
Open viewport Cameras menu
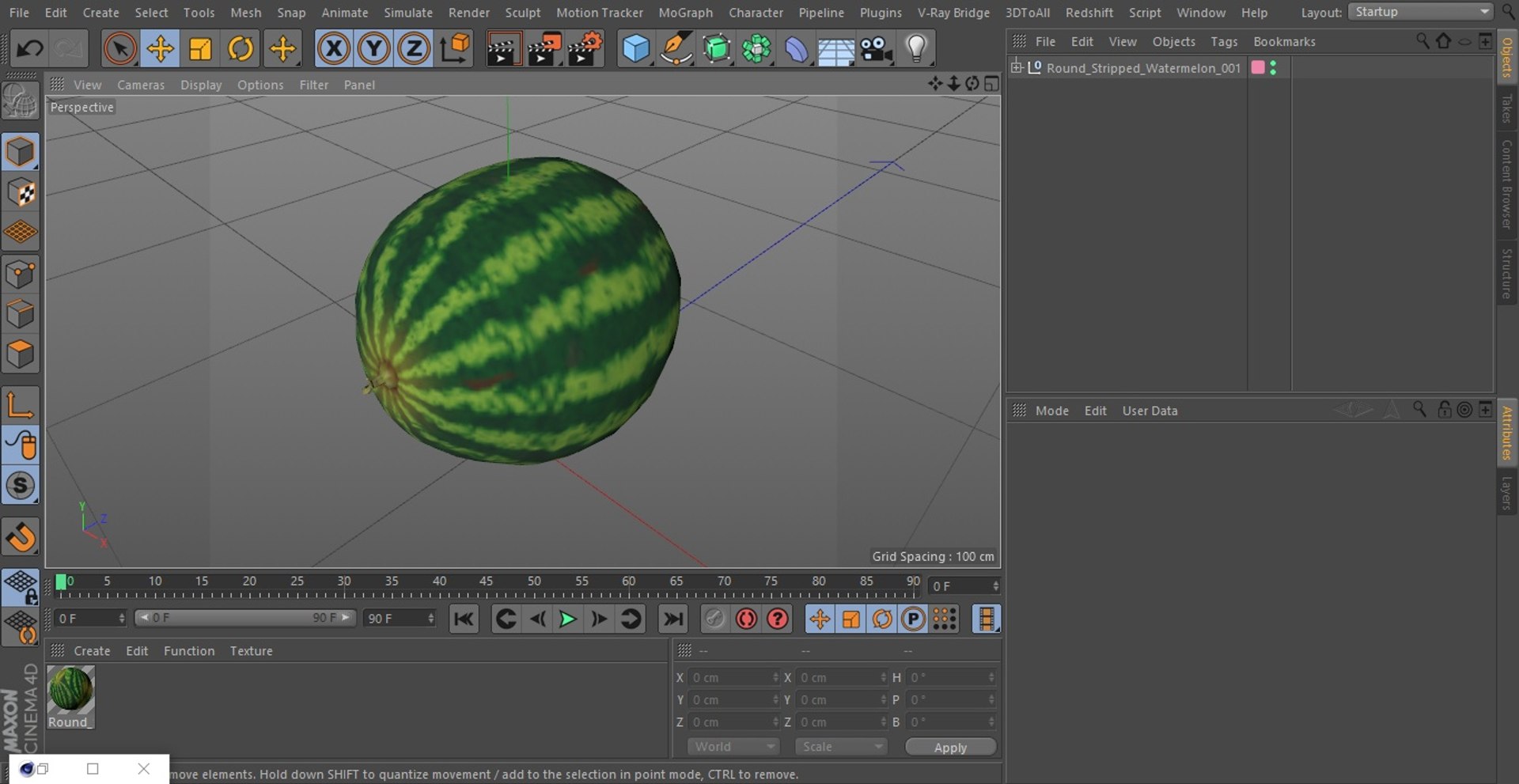tap(141, 85)
